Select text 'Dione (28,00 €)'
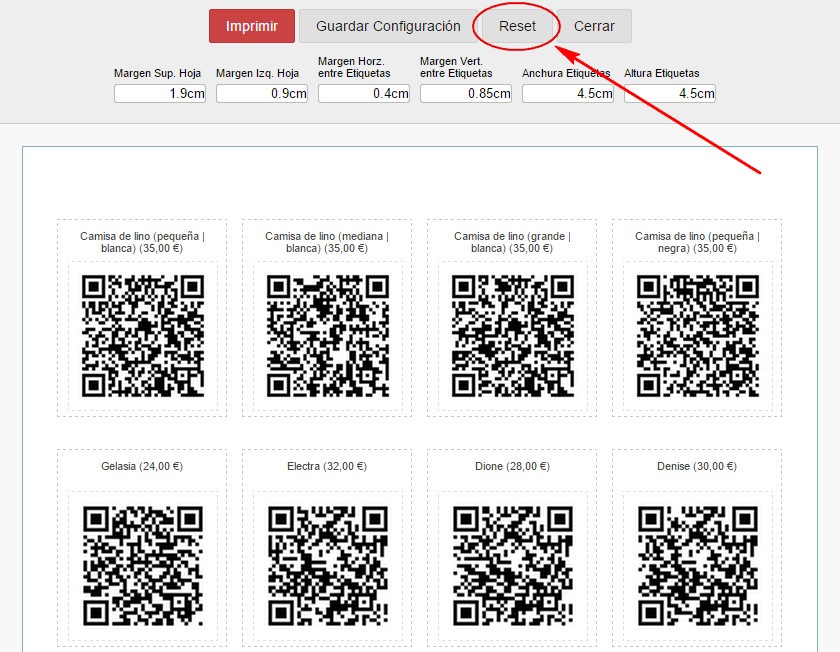The height and width of the screenshot is (652, 840). pos(512,466)
